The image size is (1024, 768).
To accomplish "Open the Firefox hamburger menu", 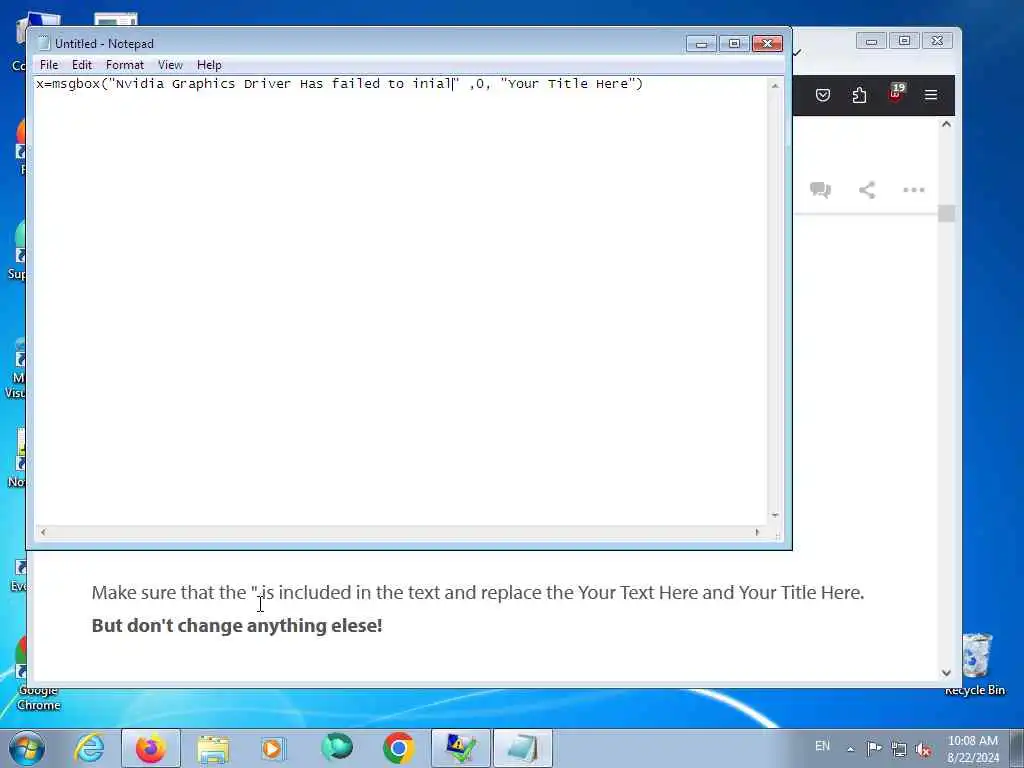I will click(931, 95).
